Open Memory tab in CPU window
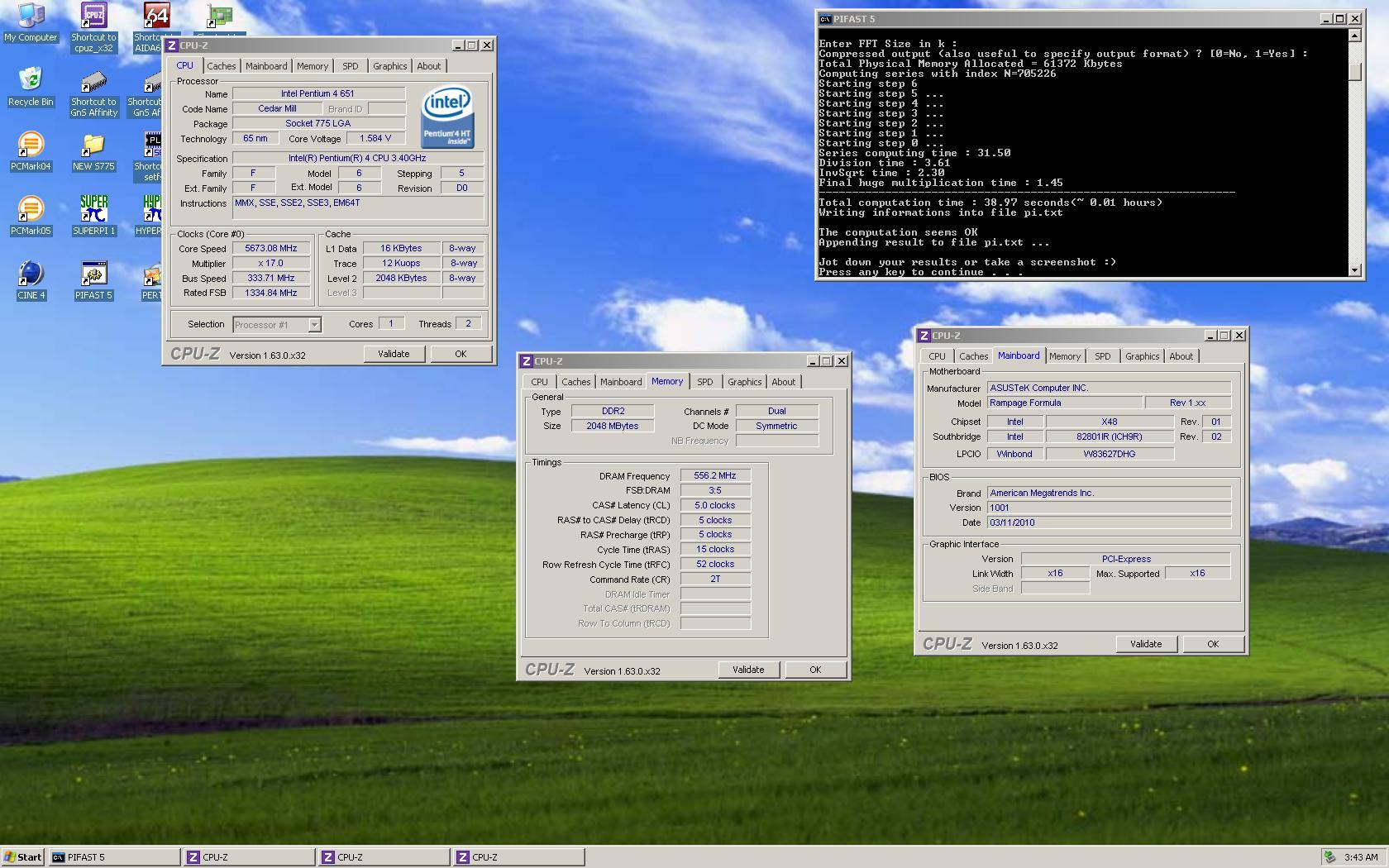This screenshot has height=868, width=1389. [313, 66]
